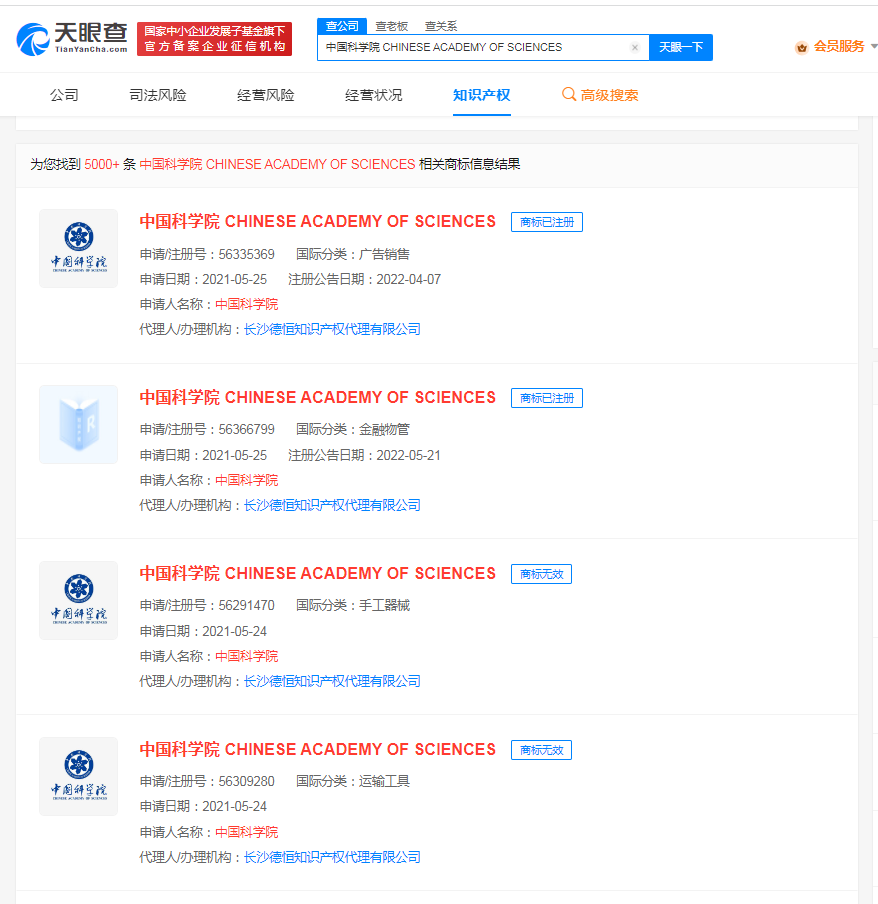Image resolution: width=878 pixels, height=904 pixels.
Task: Open the 金融物管 trademark title link
Action: coord(318,397)
